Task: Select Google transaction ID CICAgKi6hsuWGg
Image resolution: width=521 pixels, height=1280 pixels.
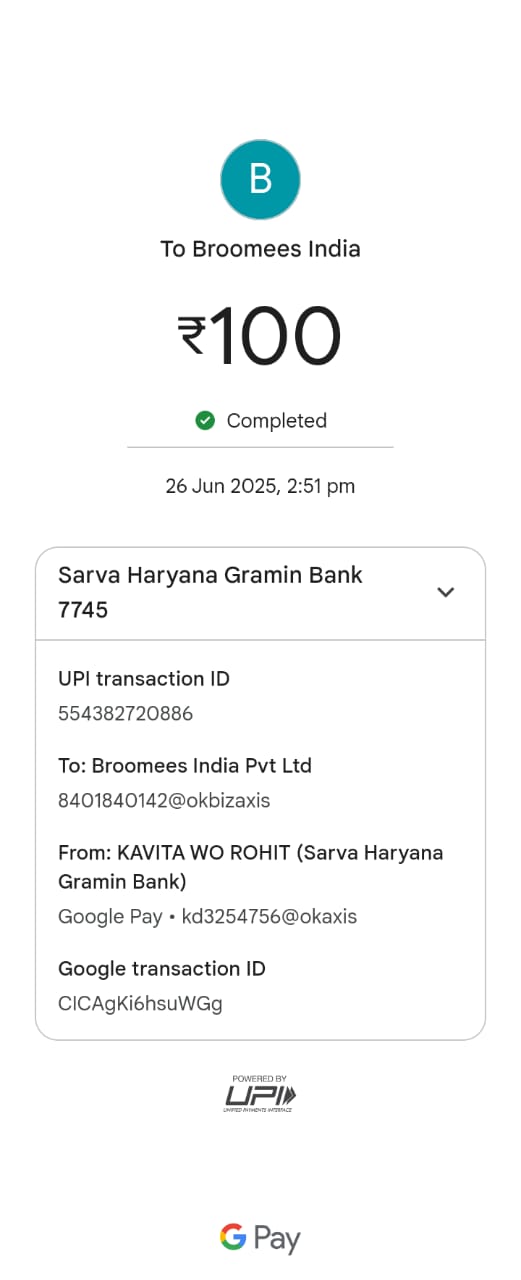Action: (140, 1003)
